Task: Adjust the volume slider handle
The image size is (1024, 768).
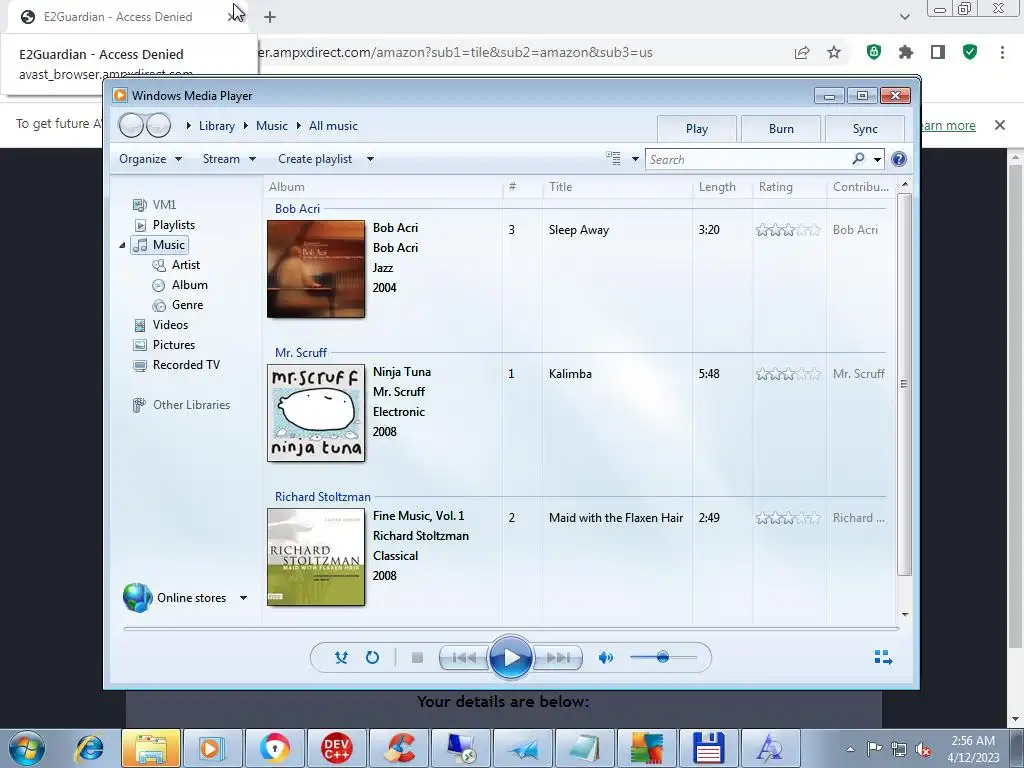Action: pos(663,657)
